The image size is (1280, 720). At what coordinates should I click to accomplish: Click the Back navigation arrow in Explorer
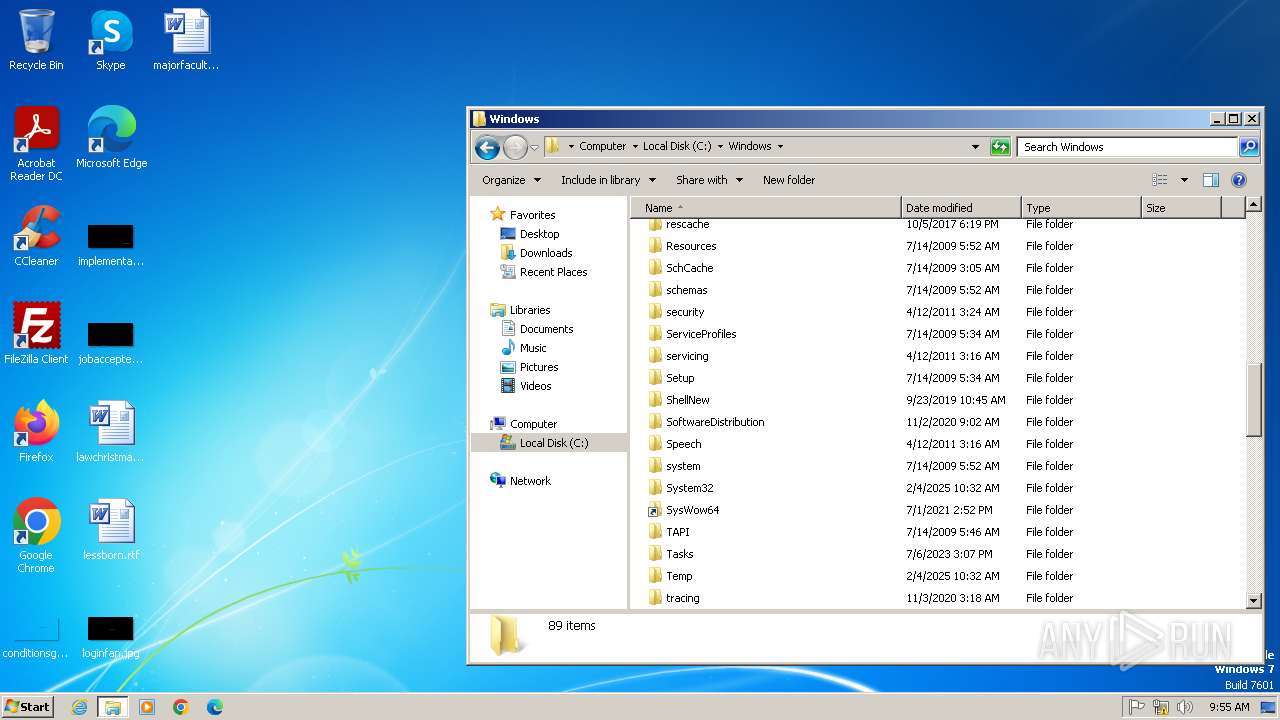tap(487, 148)
